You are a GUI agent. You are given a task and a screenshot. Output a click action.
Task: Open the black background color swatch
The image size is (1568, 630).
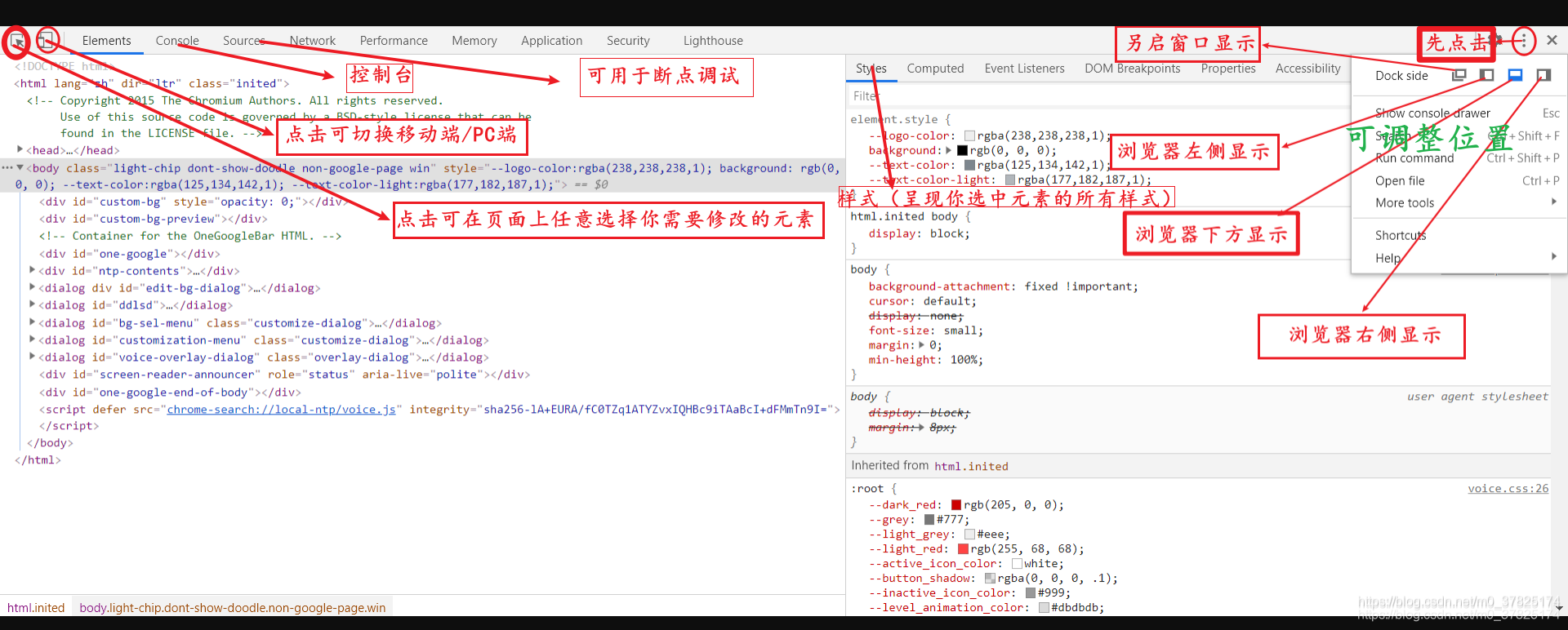coord(962,151)
